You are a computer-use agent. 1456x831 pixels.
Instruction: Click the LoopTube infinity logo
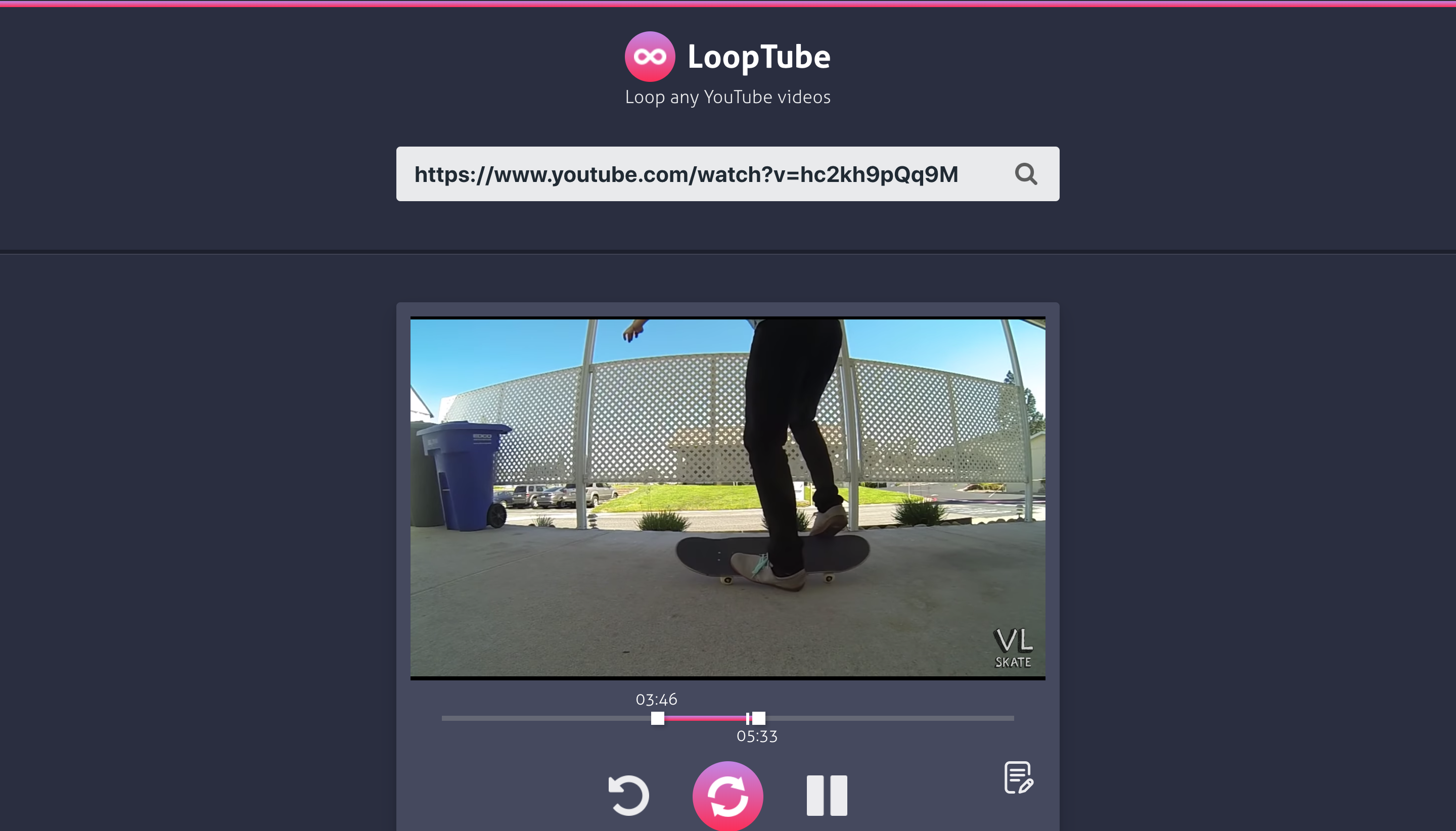coord(650,56)
